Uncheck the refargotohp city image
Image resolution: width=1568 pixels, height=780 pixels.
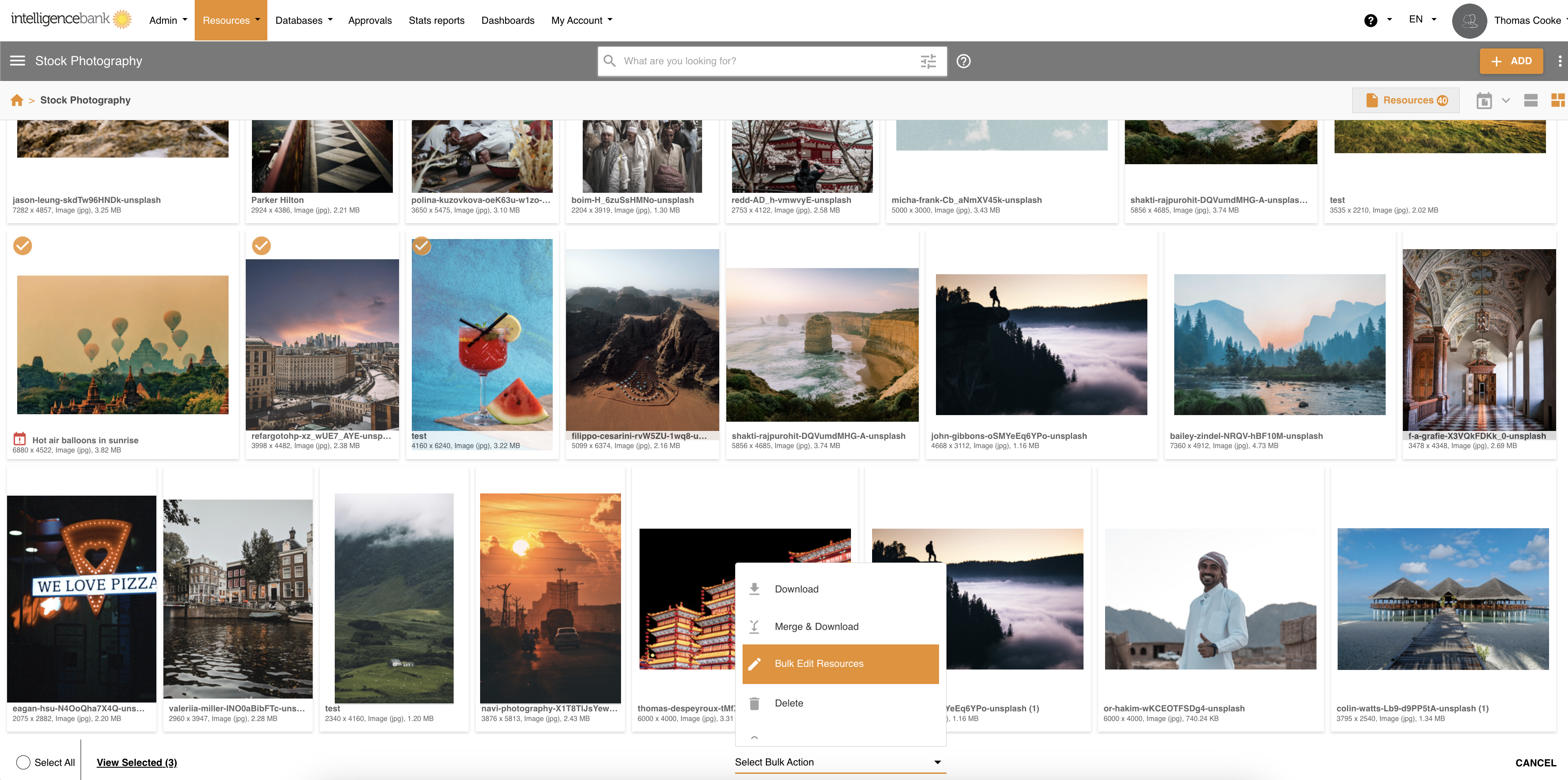click(x=261, y=246)
